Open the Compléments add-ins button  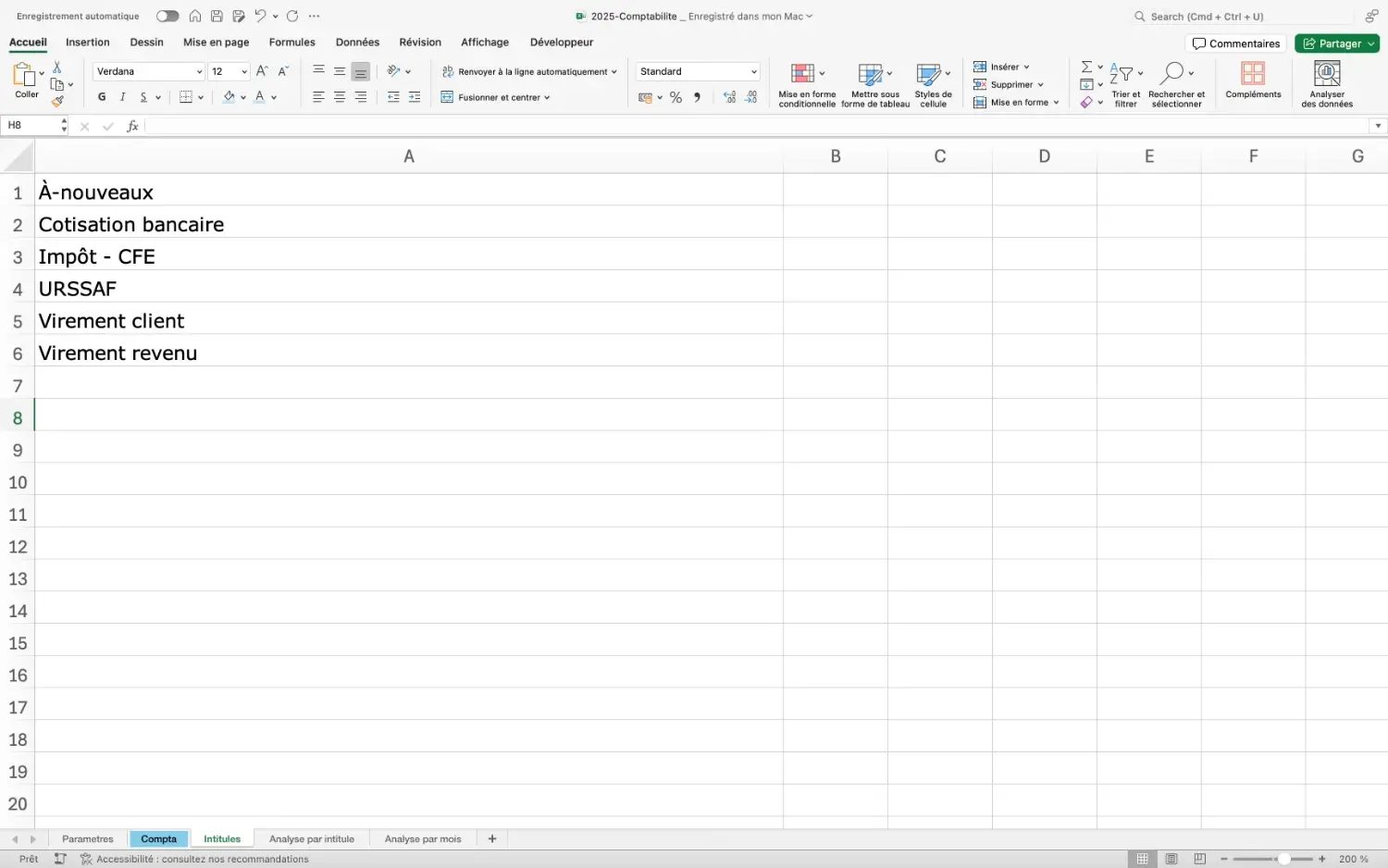click(1253, 81)
